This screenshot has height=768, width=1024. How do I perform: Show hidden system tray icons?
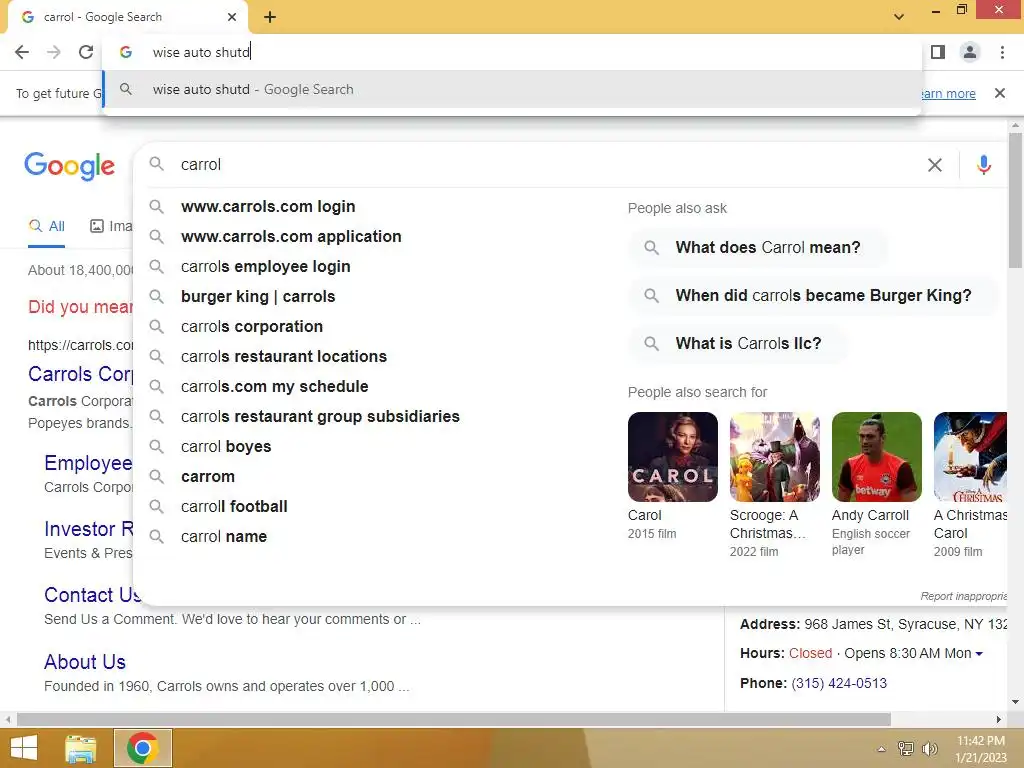[x=881, y=749]
